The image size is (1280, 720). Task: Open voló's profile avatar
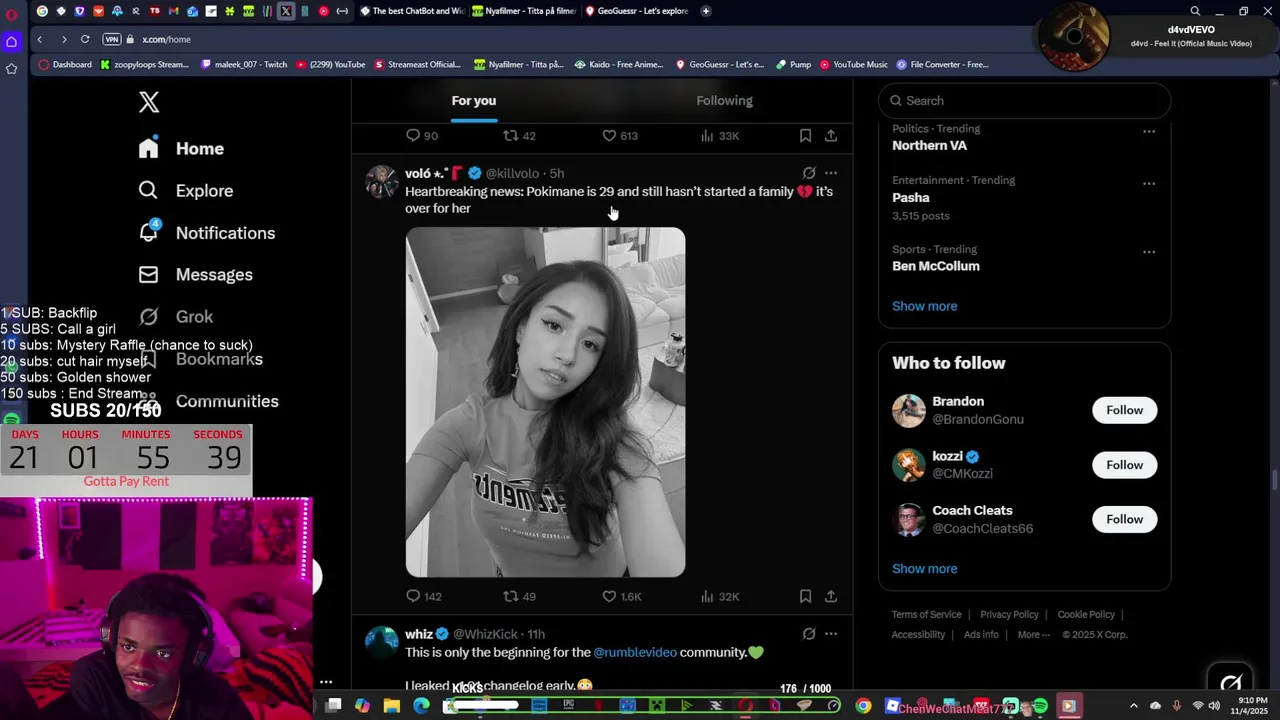(381, 182)
